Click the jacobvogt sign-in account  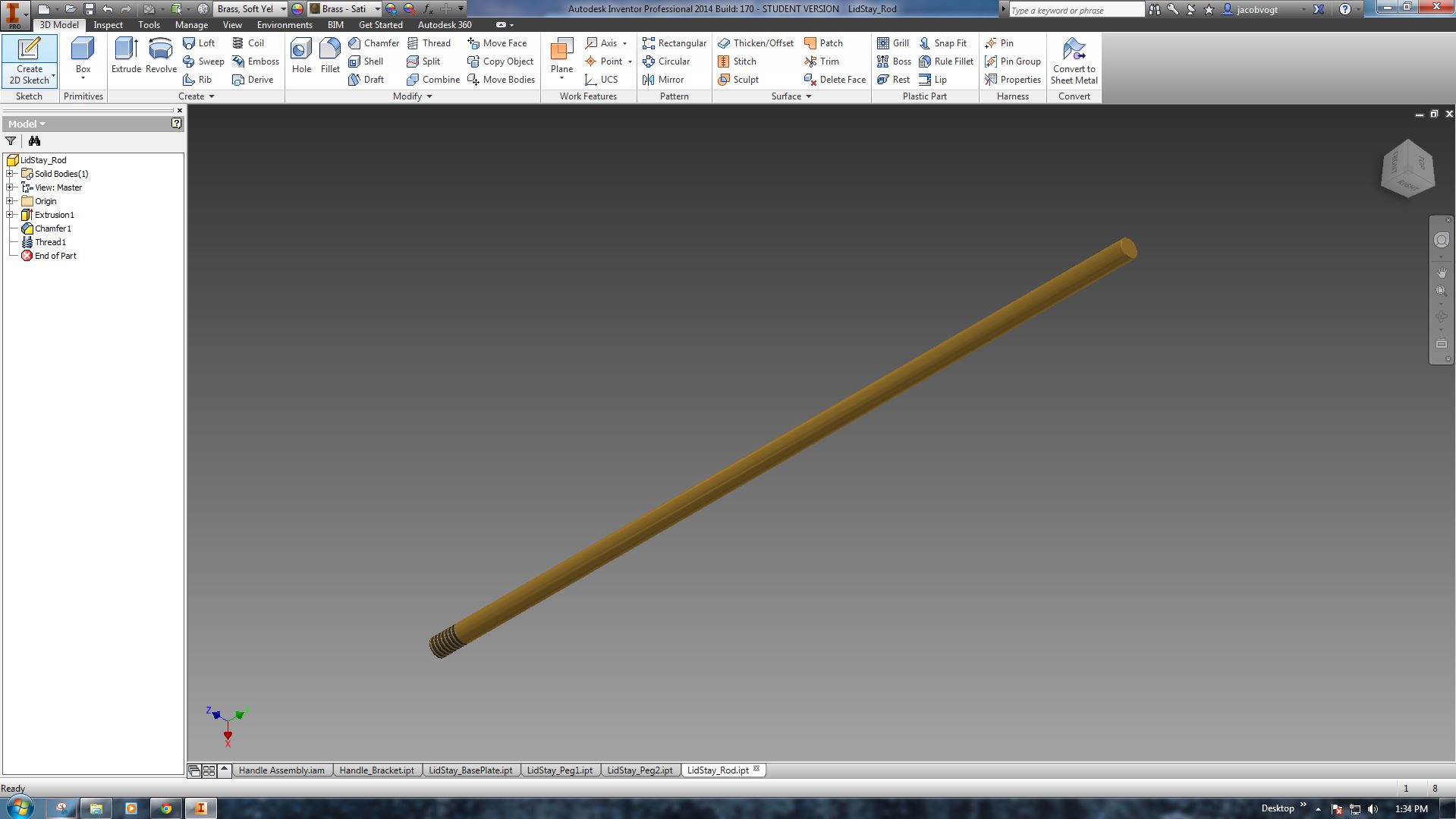point(1256,10)
